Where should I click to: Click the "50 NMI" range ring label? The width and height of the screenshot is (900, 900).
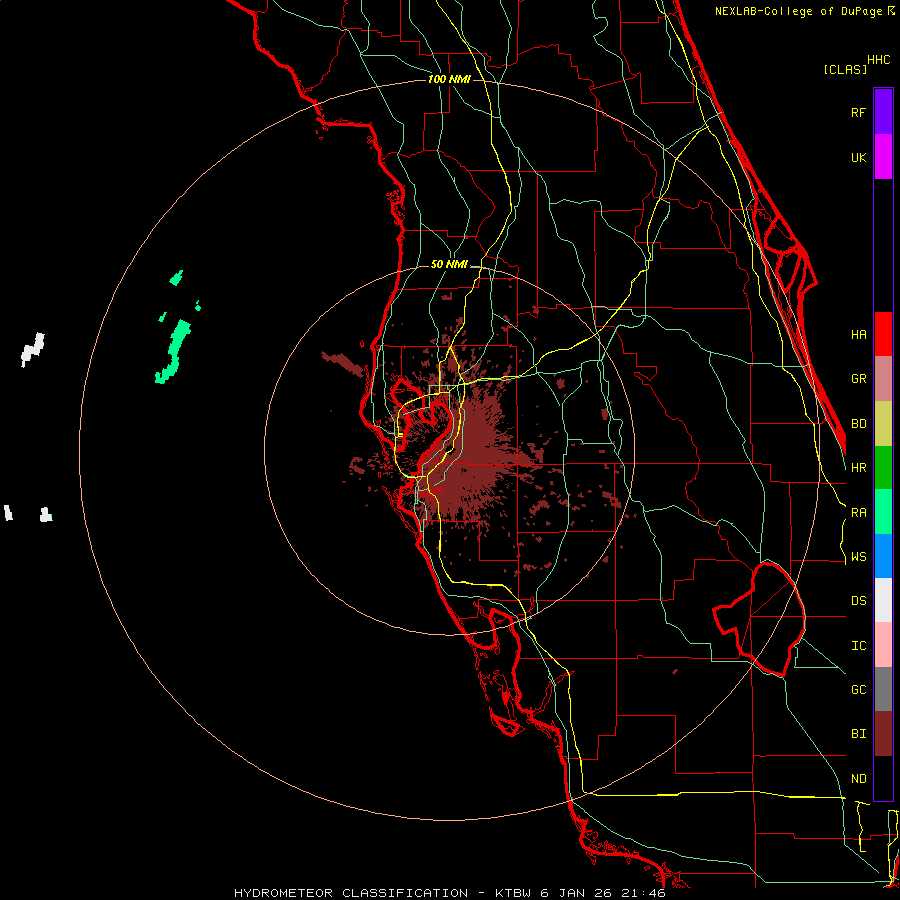(x=449, y=264)
